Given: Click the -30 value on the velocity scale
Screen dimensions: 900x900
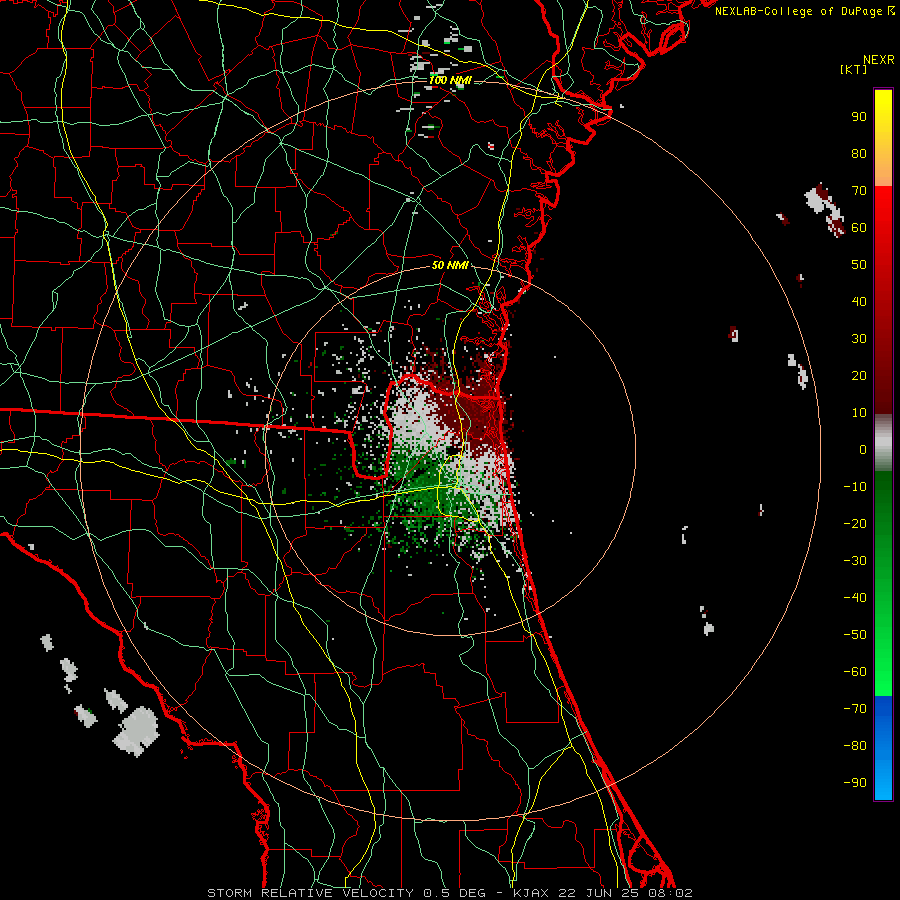Looking at the screenshot, I should [x=855, y=561].
